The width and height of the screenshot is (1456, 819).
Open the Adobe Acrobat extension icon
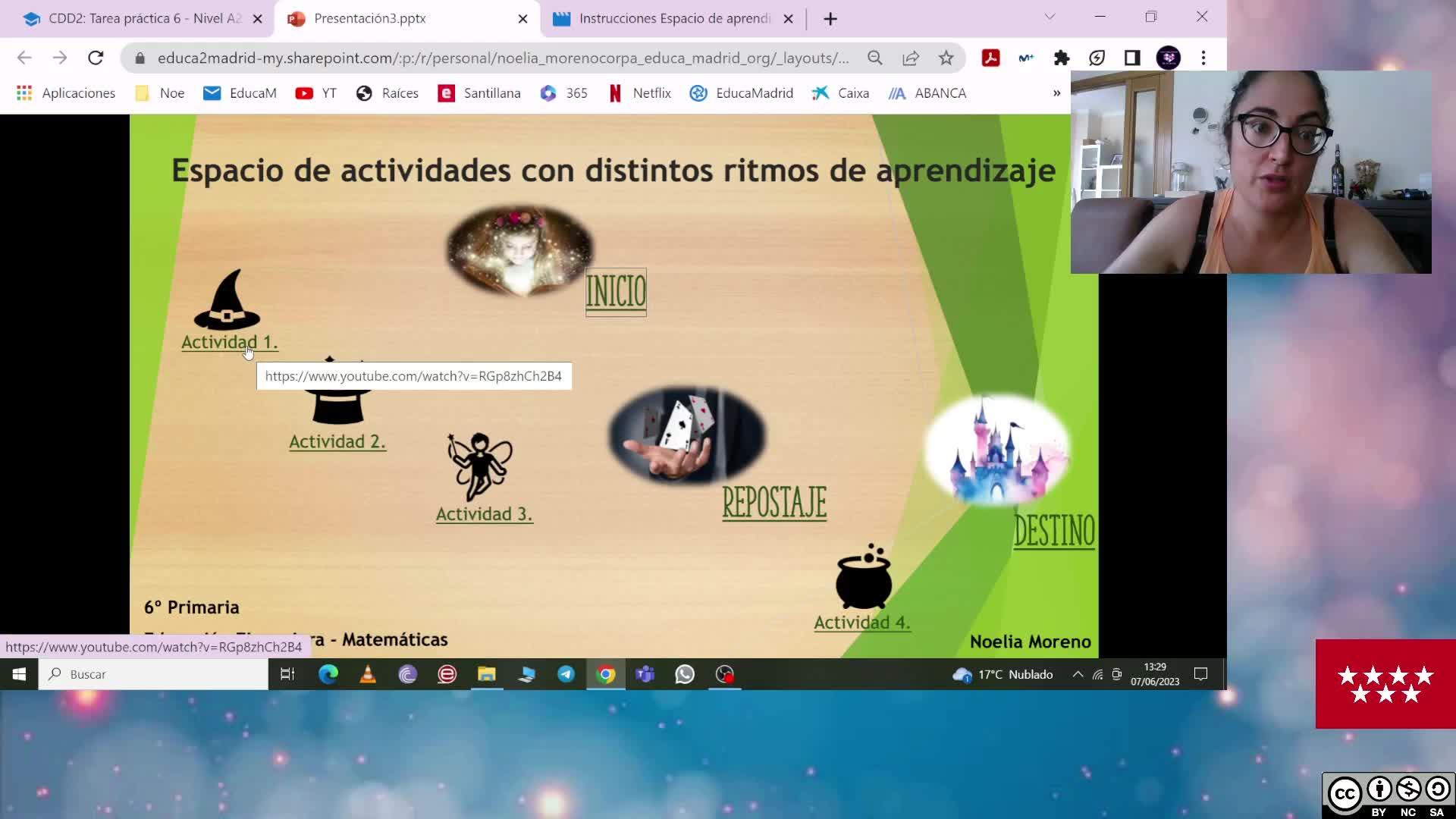pyautogui.click(x=990, y=58)
